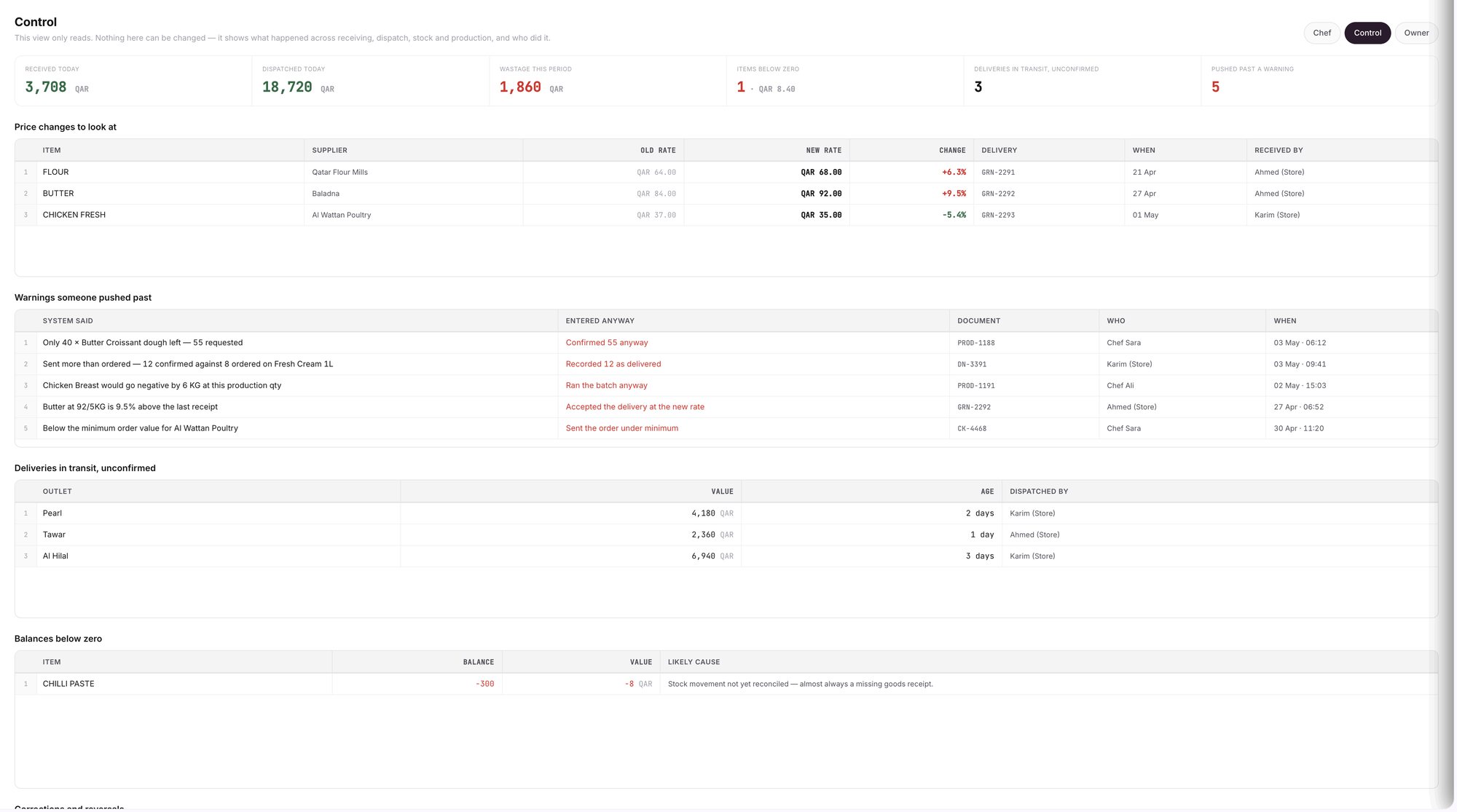The width and height of the screenshot is (1457, 812).
Task: Open document CK-4468
Action: click(x=972, y=429)
